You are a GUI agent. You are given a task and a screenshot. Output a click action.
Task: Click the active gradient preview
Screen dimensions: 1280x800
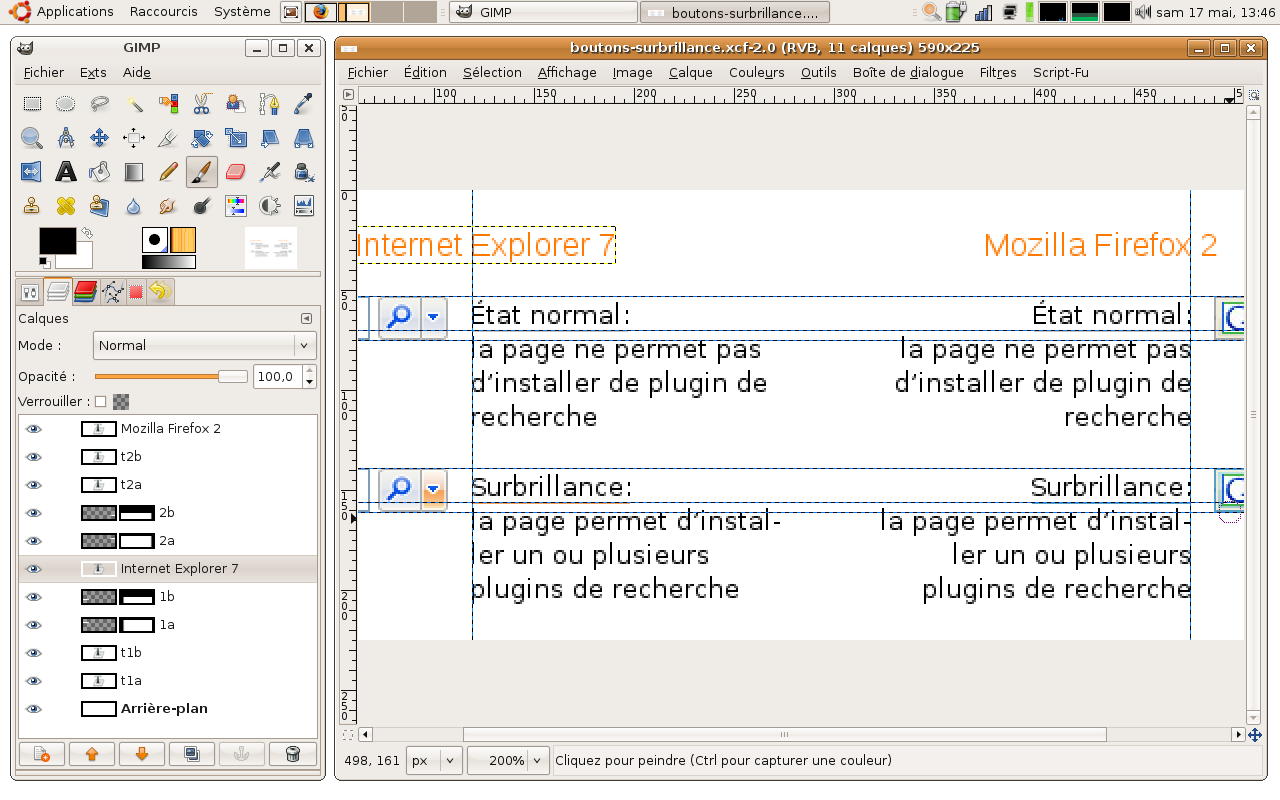tap(169, 262)
